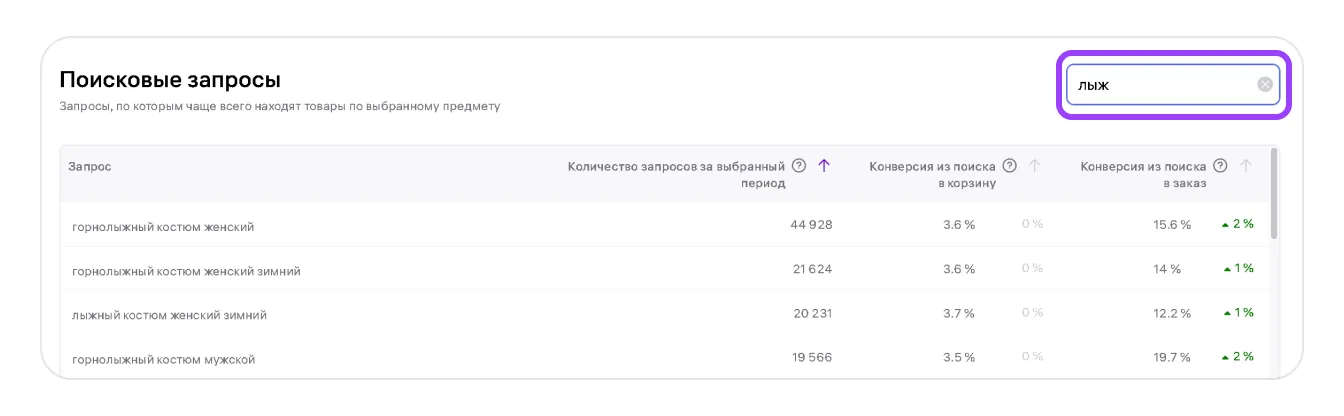Sort by order conversion arrow
The height and width of the screenshot is (416, 1344).
point(1246,166)
